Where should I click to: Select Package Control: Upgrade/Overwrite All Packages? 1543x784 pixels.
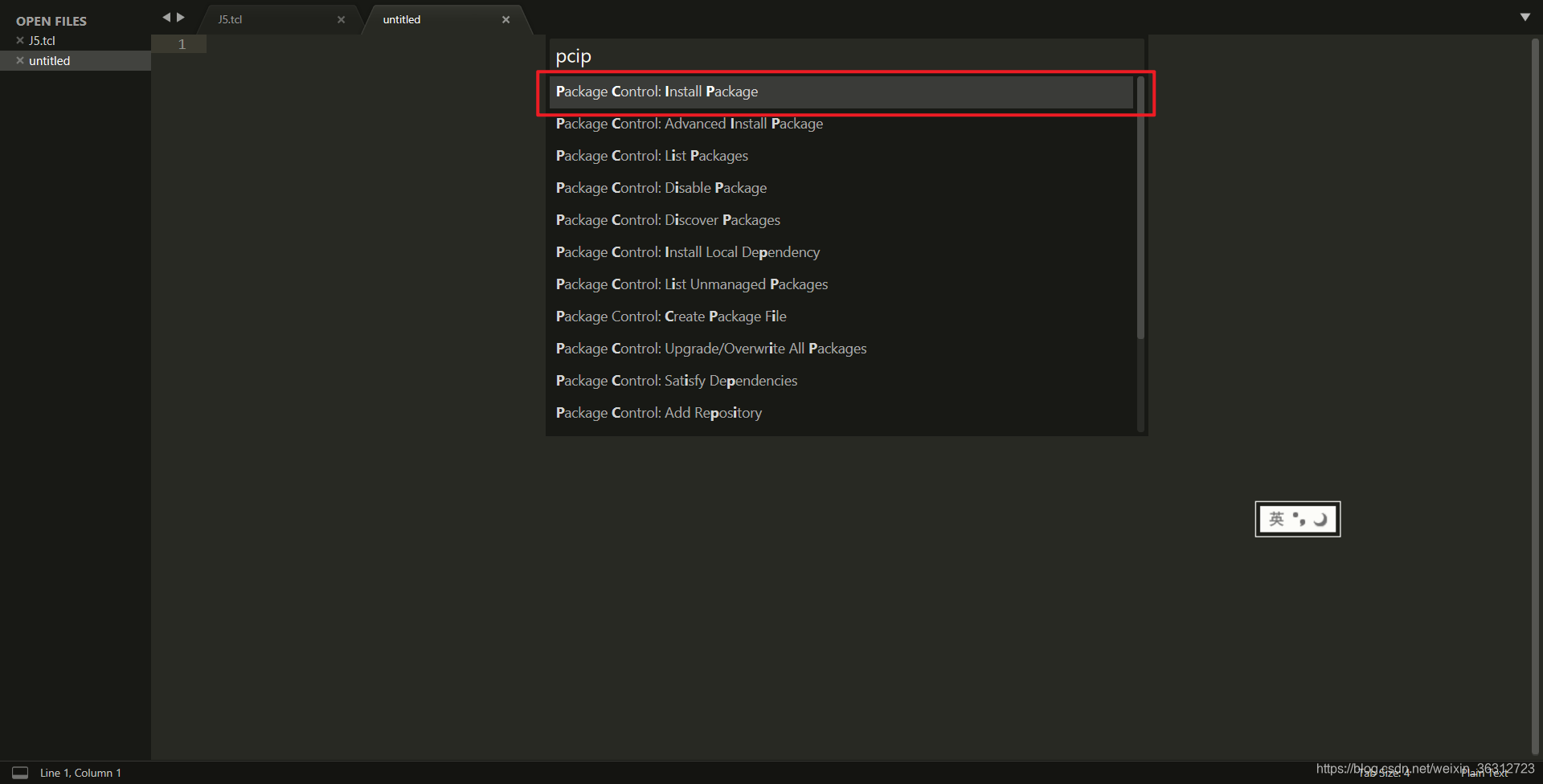(841, 349)
